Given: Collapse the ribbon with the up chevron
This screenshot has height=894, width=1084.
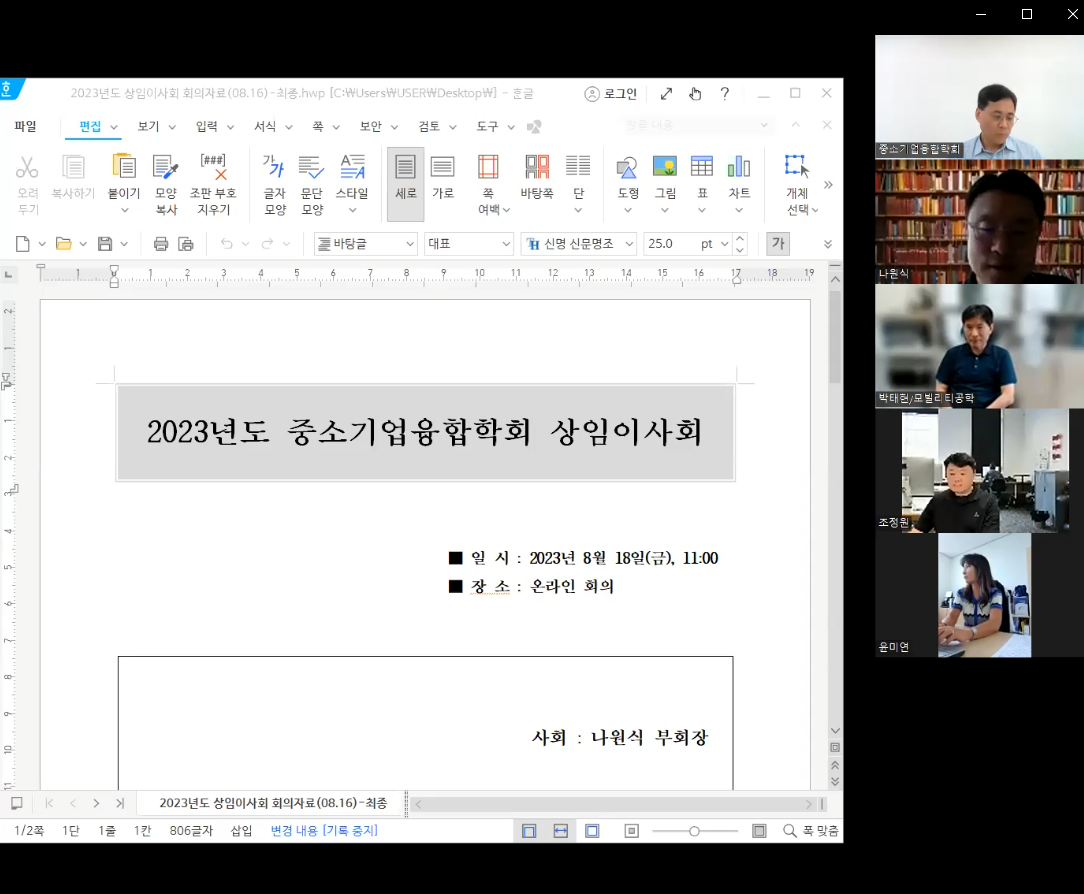Looking at the screenshot, I should [x=796, y=124].
